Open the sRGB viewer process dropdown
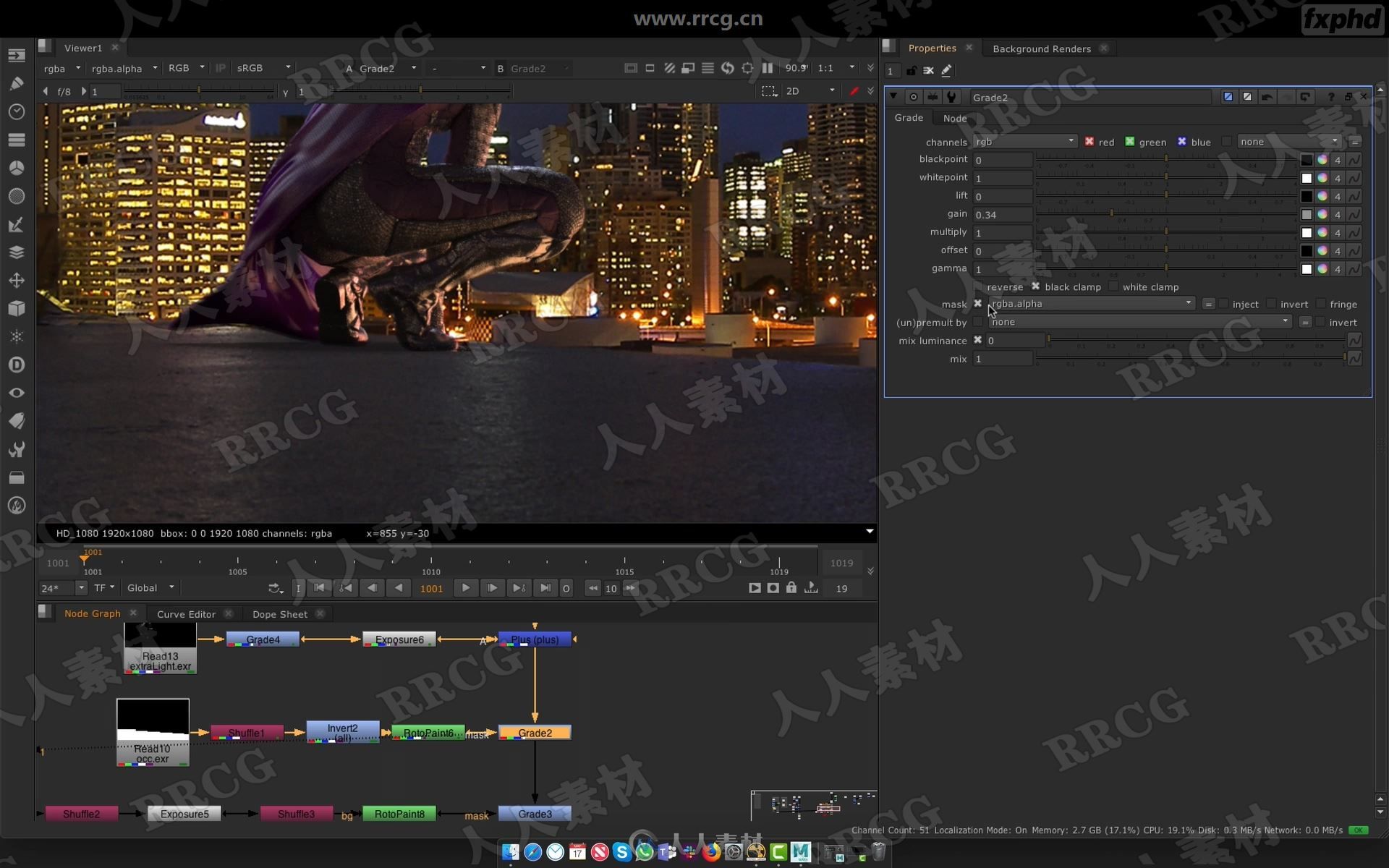Viewport: 1389px width, 868px height. pyautogui.click(x=263, y=68)
